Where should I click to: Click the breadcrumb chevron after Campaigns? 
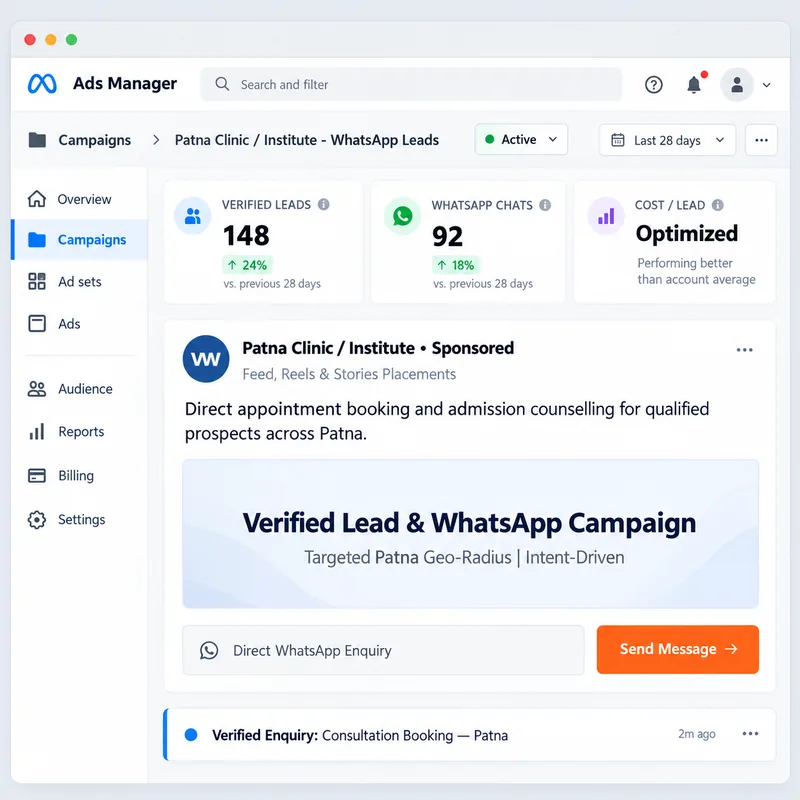(156, 140)
